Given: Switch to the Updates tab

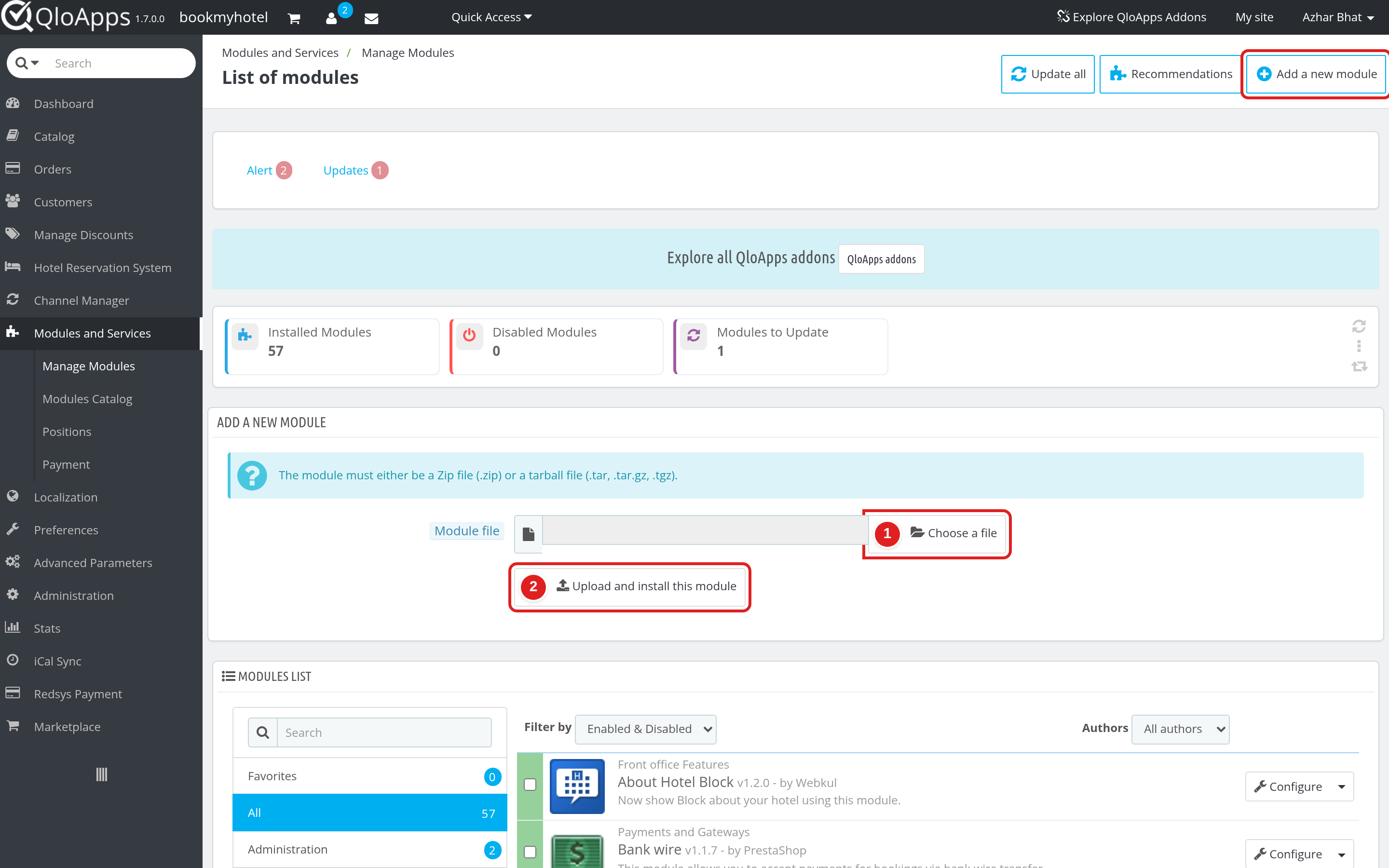Looking at the screenshot, I should tap(355, 171).
